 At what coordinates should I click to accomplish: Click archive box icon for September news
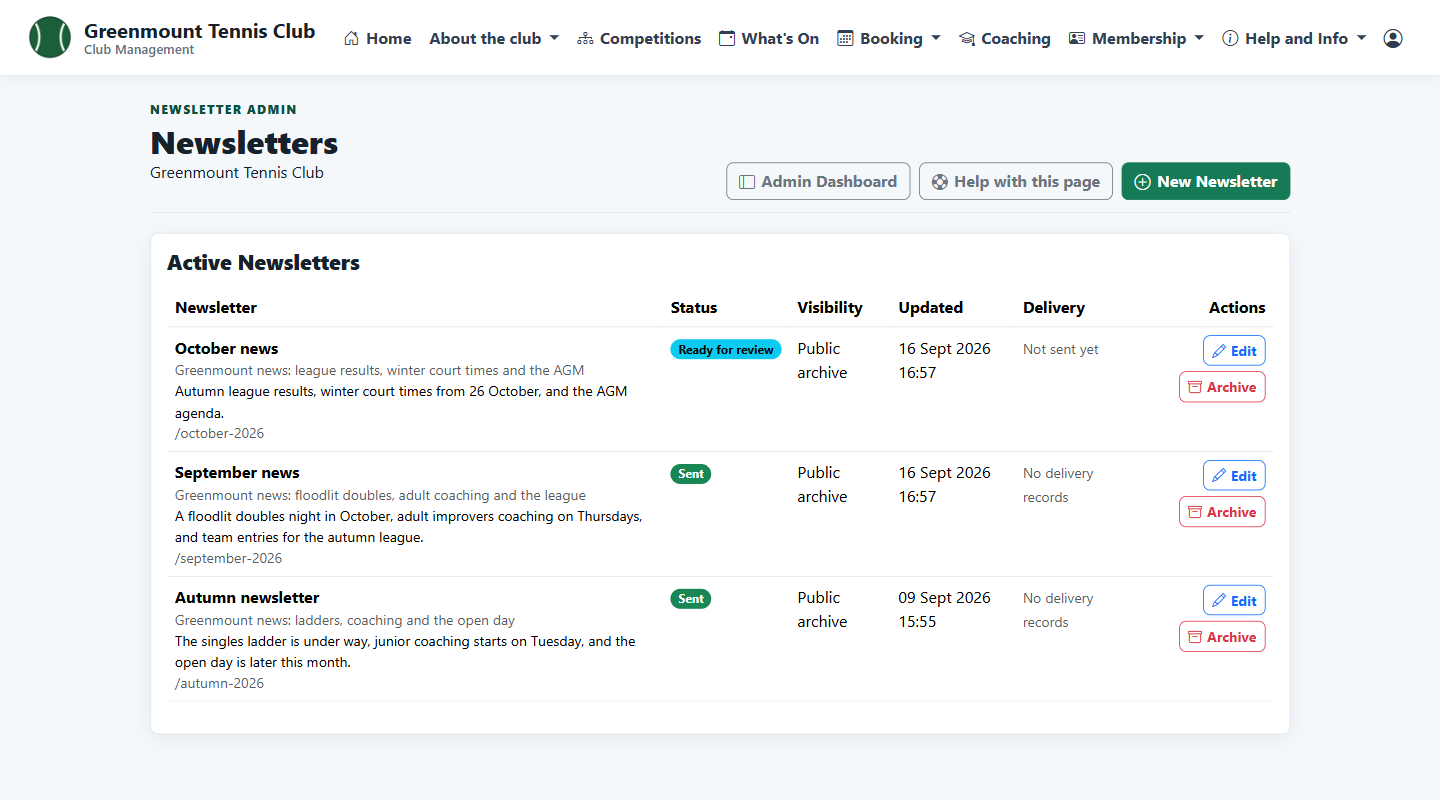pyautogui.click(x=1194, y=512)
